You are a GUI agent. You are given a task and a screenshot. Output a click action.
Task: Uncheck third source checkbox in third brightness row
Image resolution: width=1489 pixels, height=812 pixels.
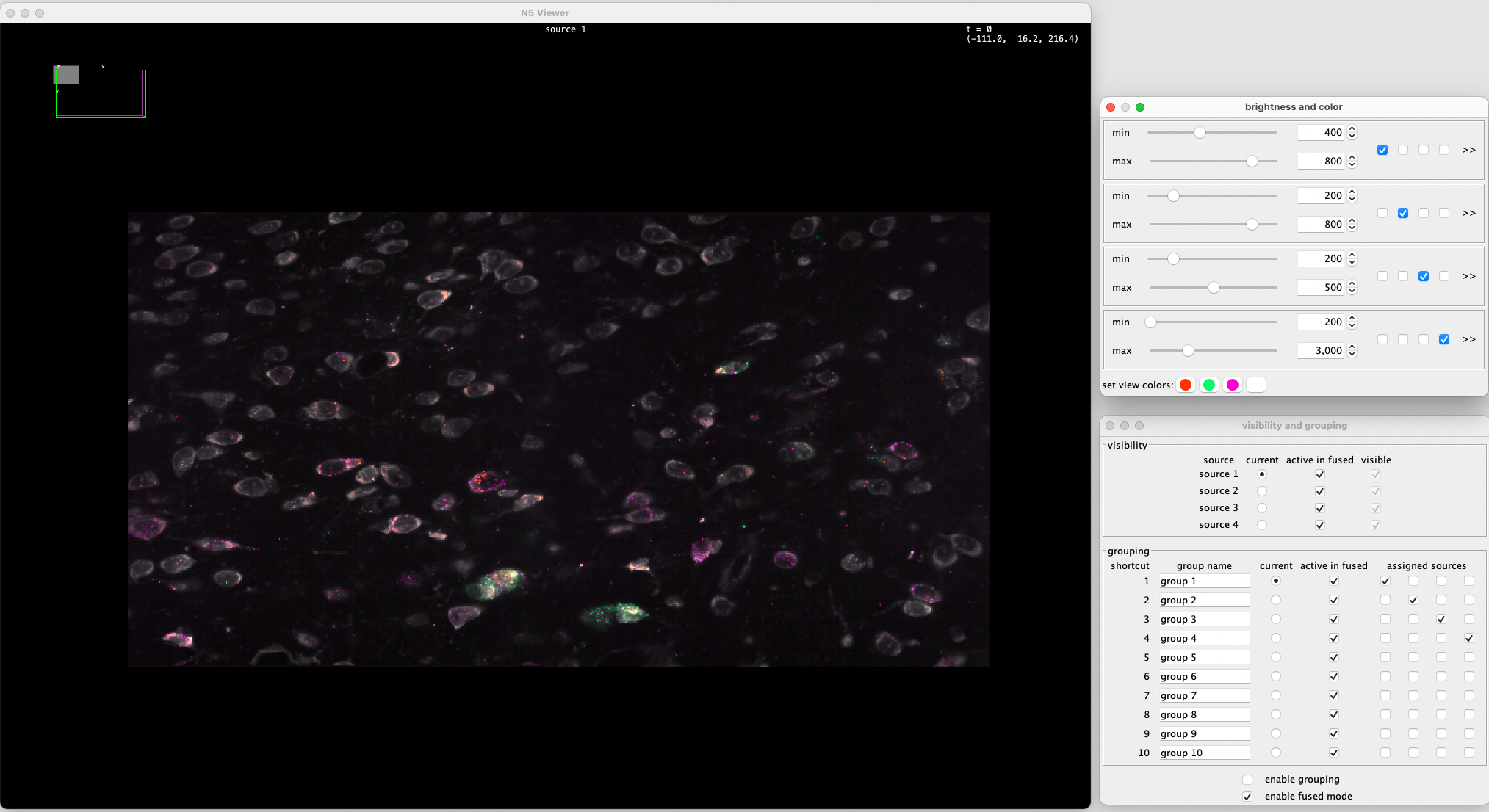pyautogui.click(x=1424, y=276)
